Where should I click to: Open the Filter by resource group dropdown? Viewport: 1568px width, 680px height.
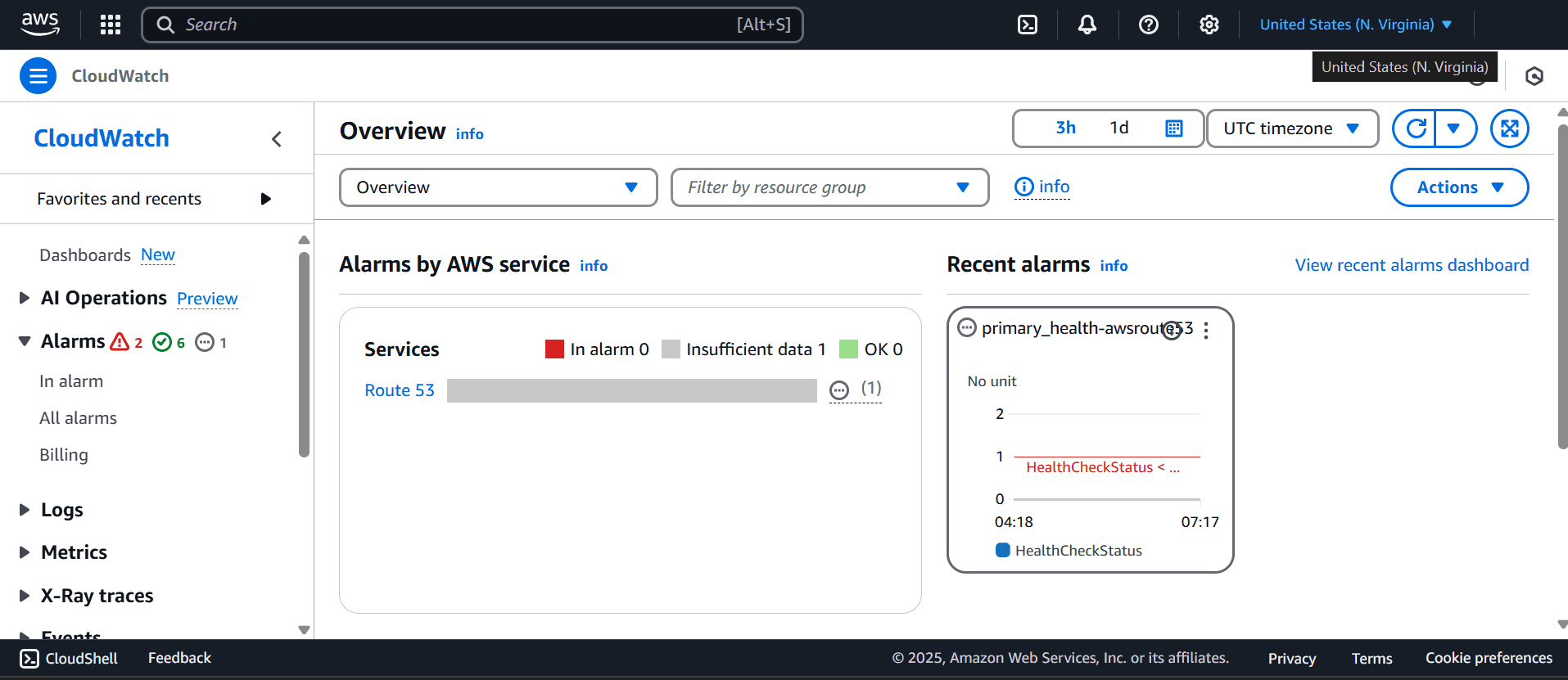click(830, 187)
